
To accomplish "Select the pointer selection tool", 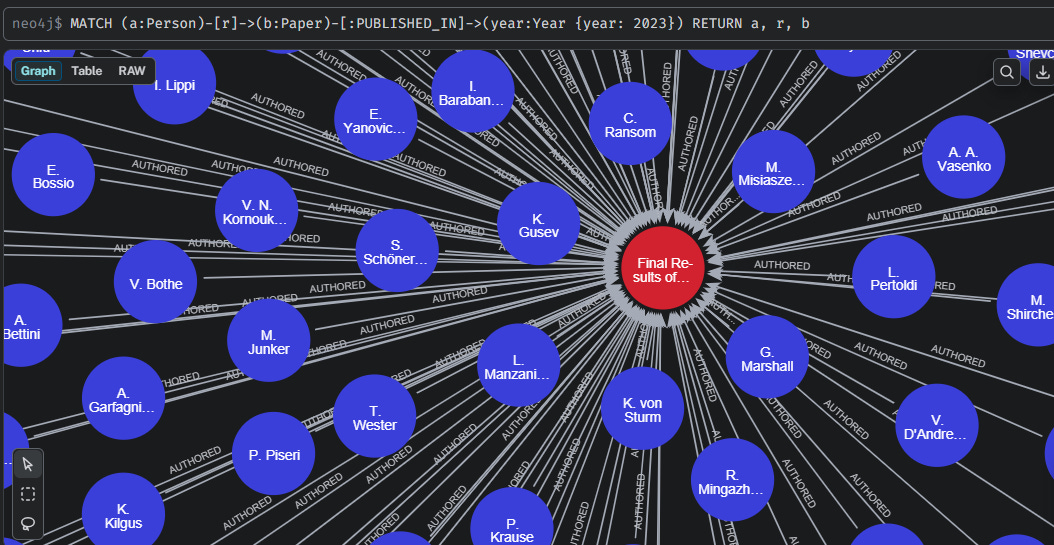I will pyautogui.click(x=28, y=464).
